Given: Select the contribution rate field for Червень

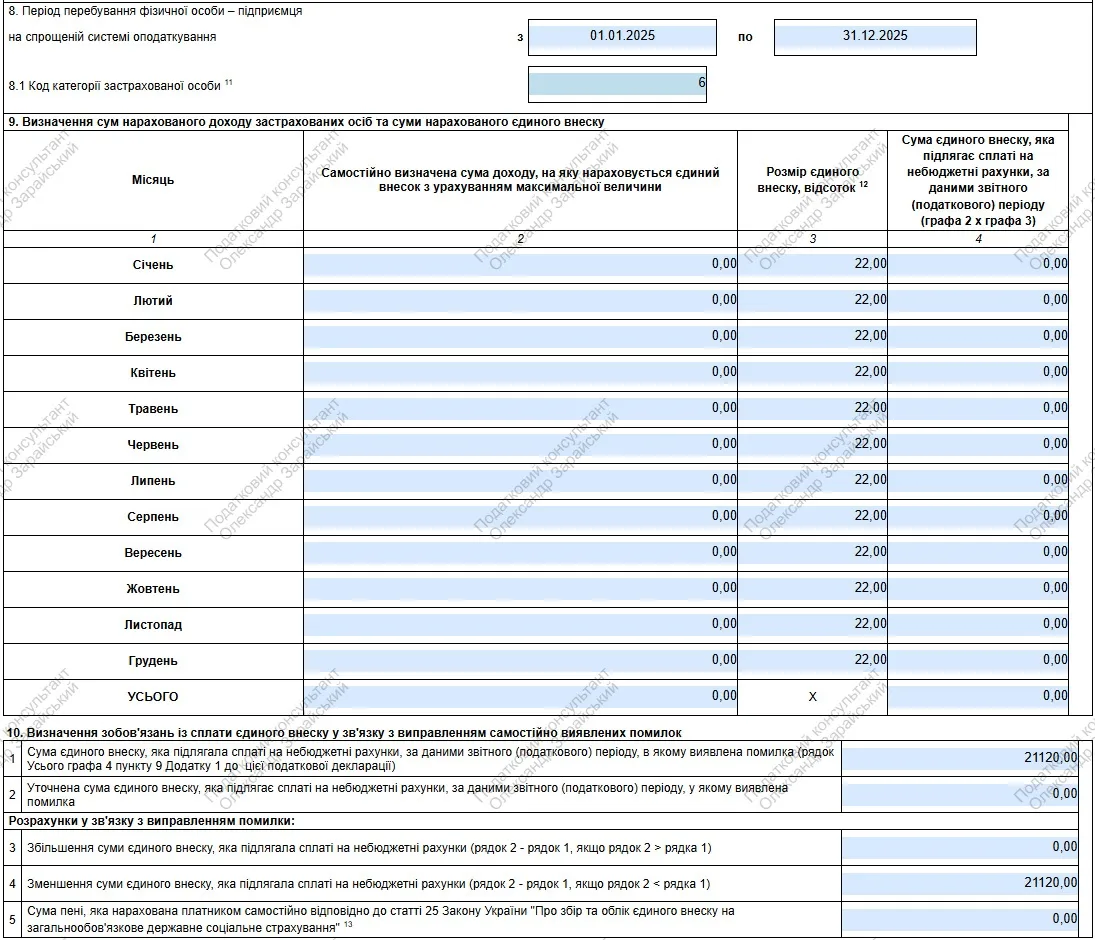Looking at the screenshot, I should [812, 445].
